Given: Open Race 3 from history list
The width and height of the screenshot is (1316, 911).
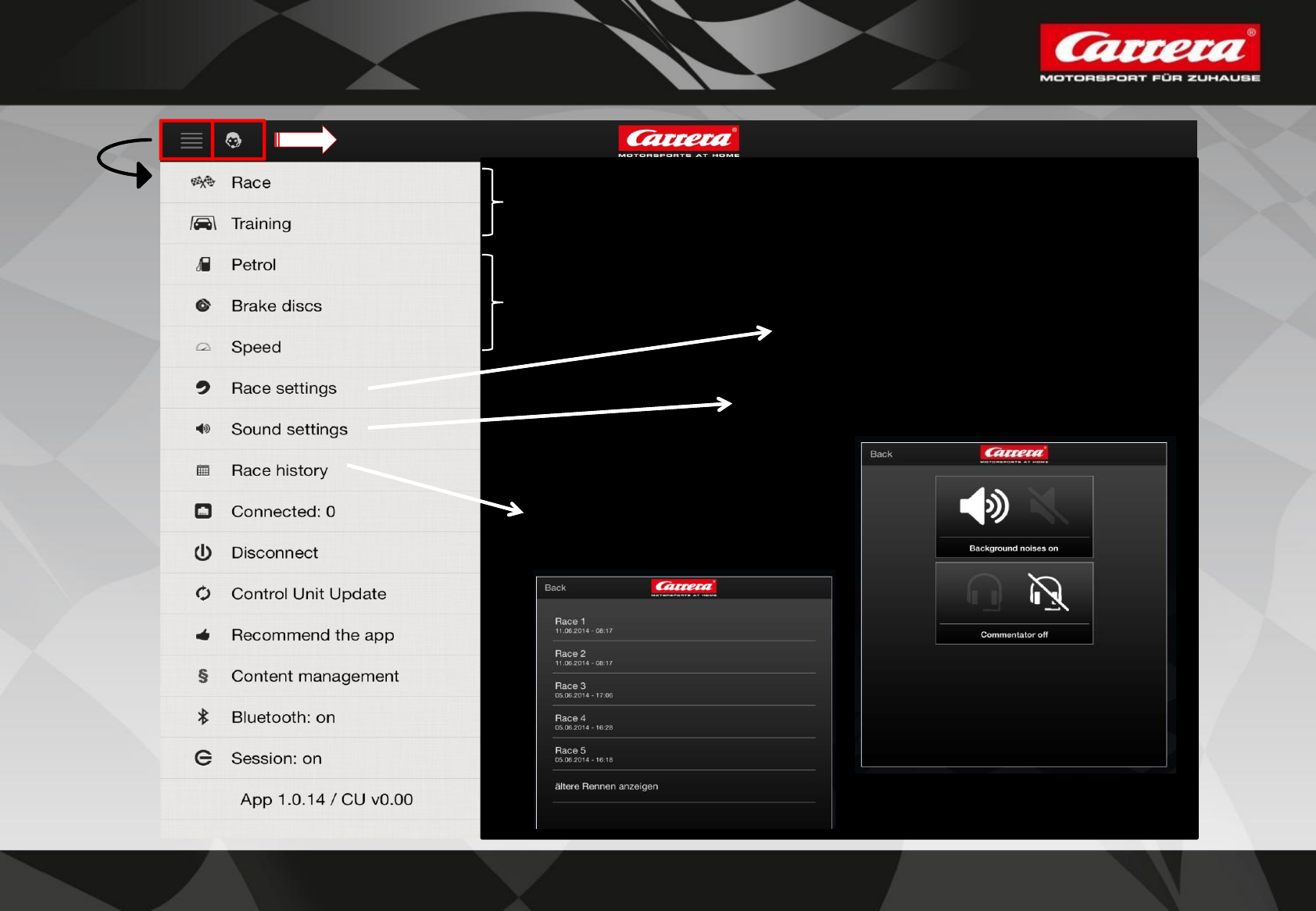Looking at the screenshot, I should pos(685,690).
